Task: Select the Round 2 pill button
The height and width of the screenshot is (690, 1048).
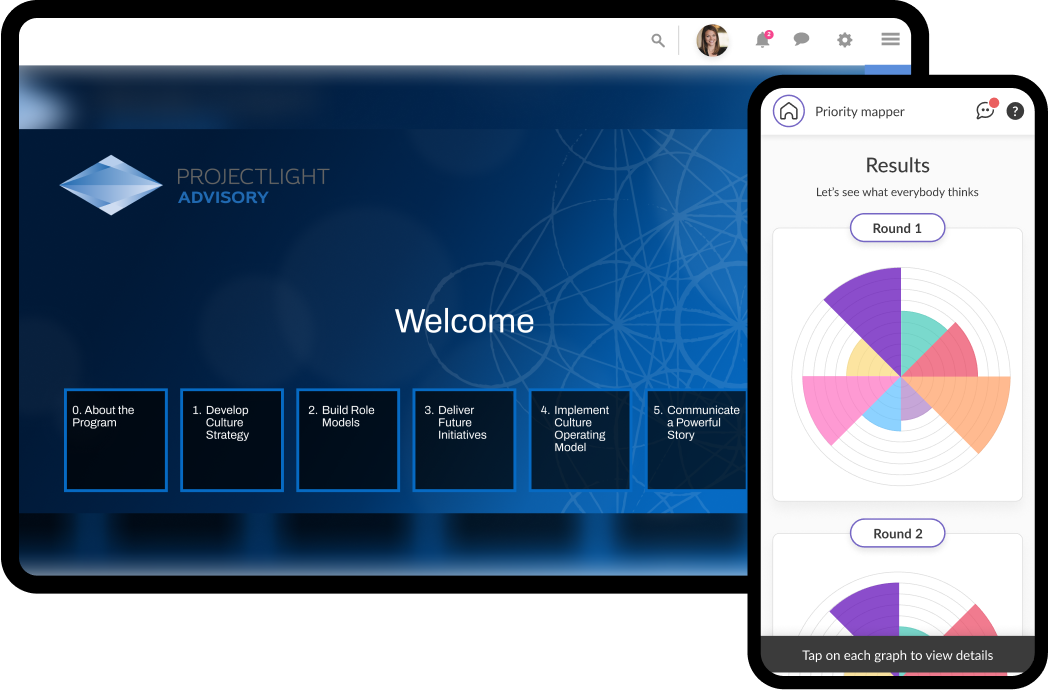Action: (896, 533)
